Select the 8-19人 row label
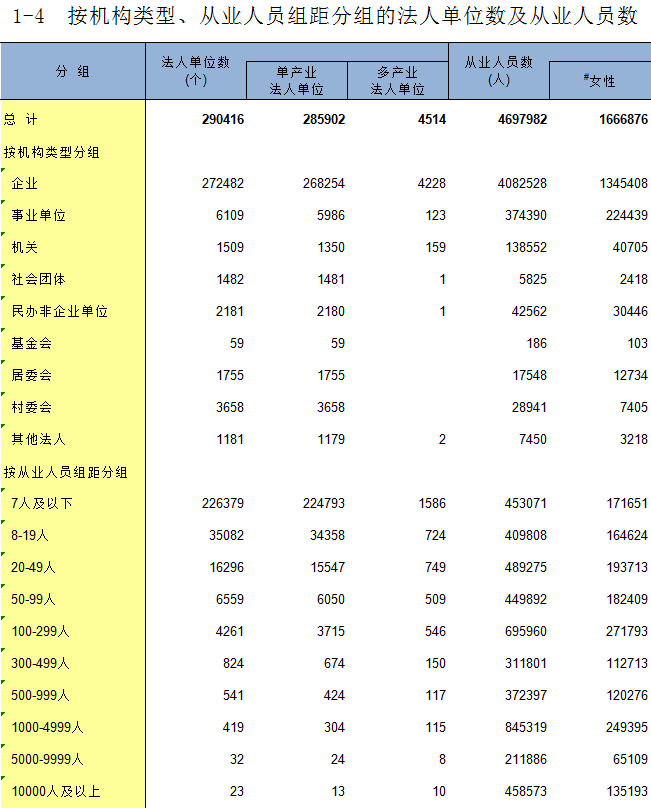 [x=30, y=535]
